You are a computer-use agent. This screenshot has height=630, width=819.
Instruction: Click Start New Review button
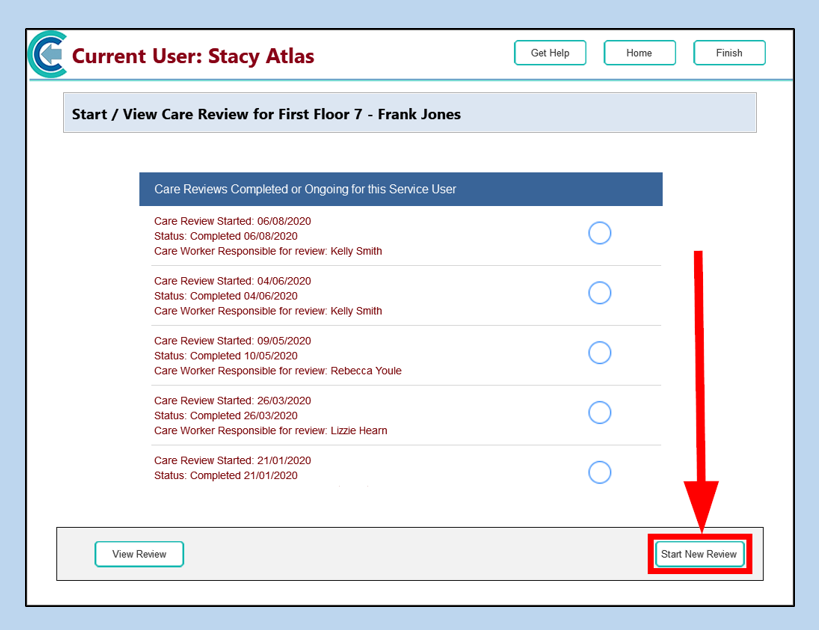(x=699, y=554)
